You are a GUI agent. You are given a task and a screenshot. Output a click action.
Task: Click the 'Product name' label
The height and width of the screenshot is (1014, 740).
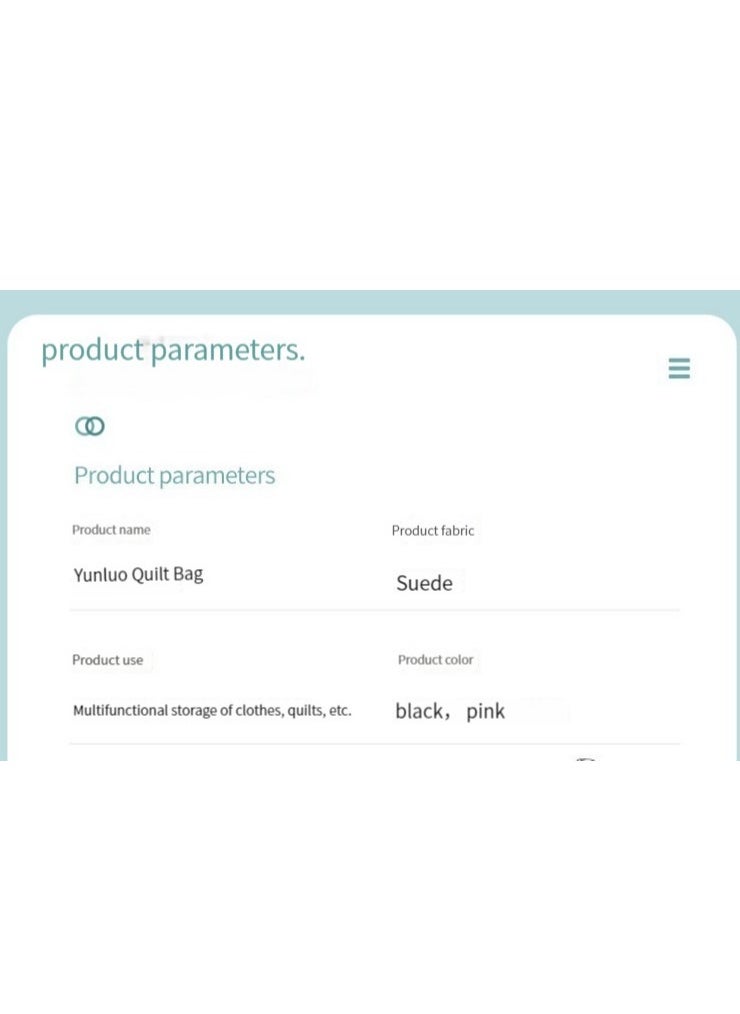[x=111, y=530]
